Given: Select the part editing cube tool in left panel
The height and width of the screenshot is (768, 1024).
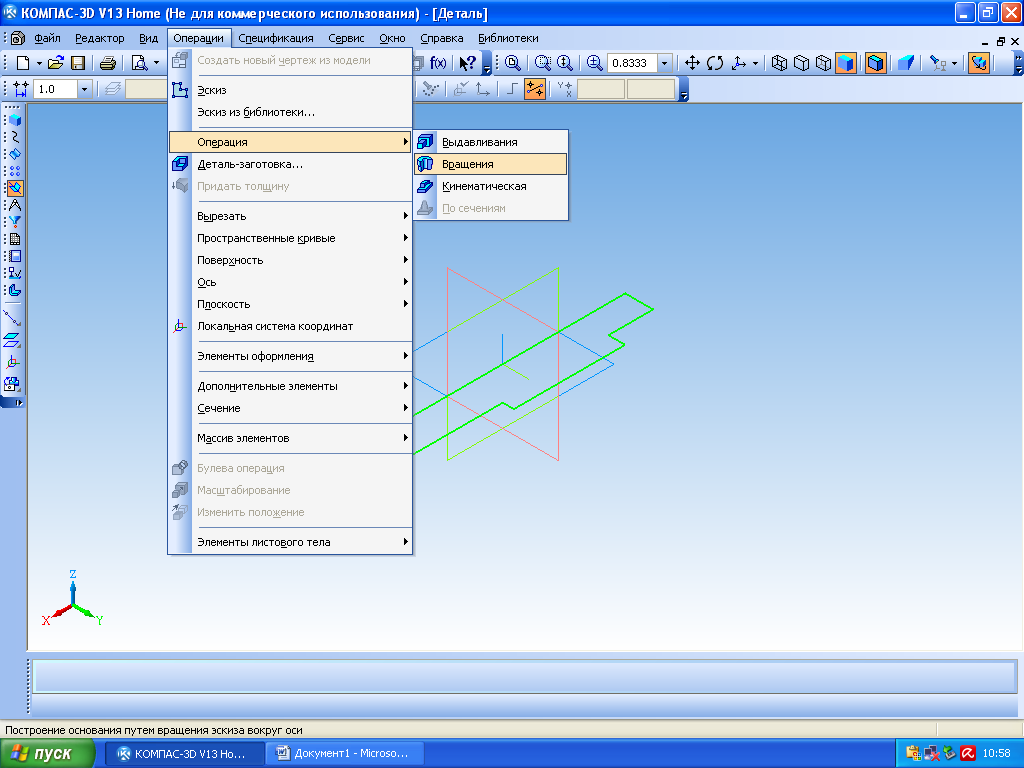Looking at the screenshot, I should point(14,120).
